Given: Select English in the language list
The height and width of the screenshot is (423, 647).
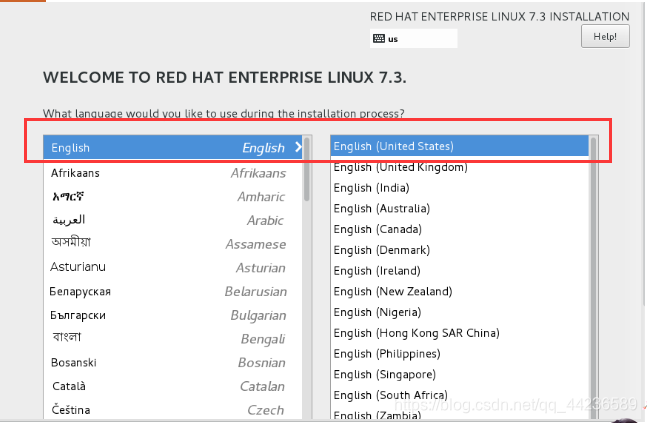Looking at the screenshot, I should tap(173, 148).
